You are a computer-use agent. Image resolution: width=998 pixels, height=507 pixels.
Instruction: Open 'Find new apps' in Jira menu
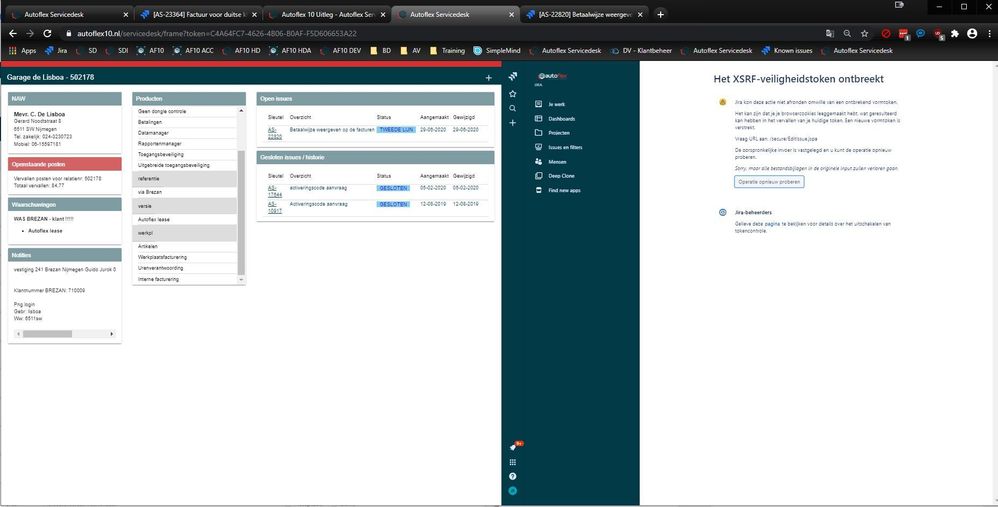[558, 190]
